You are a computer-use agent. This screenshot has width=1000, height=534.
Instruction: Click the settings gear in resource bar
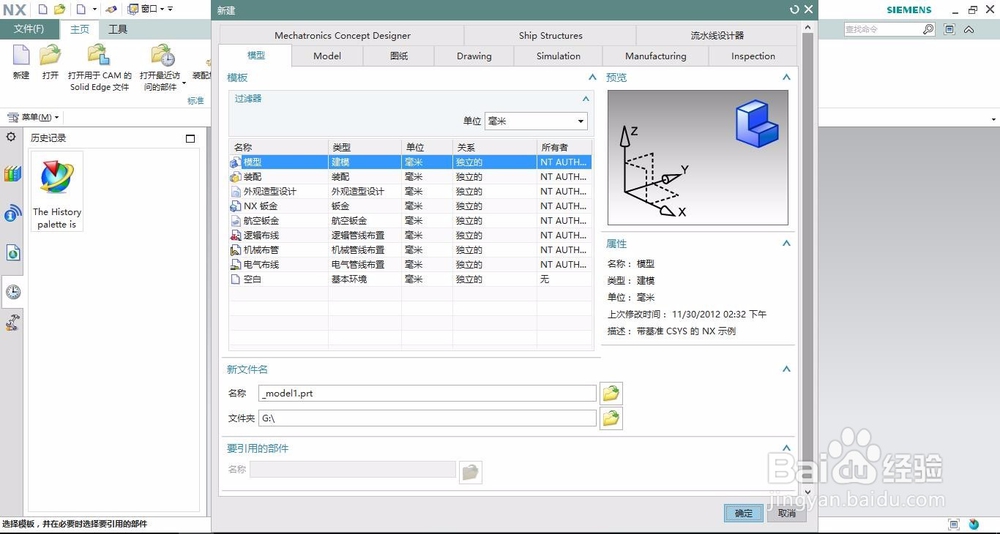(11, 137)
